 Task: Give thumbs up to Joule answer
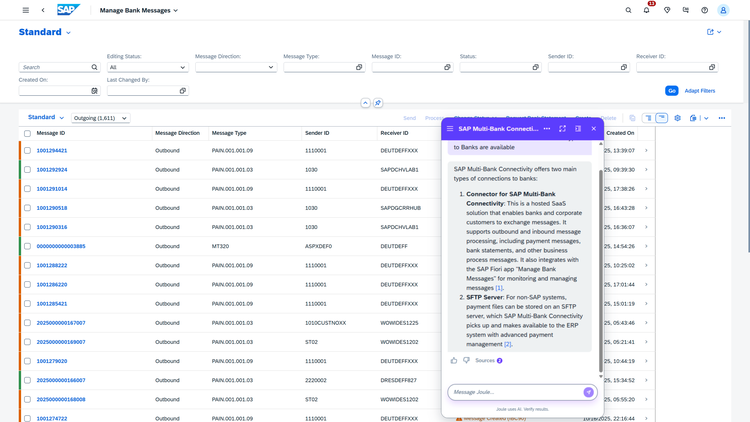click(x=454, y=361)
